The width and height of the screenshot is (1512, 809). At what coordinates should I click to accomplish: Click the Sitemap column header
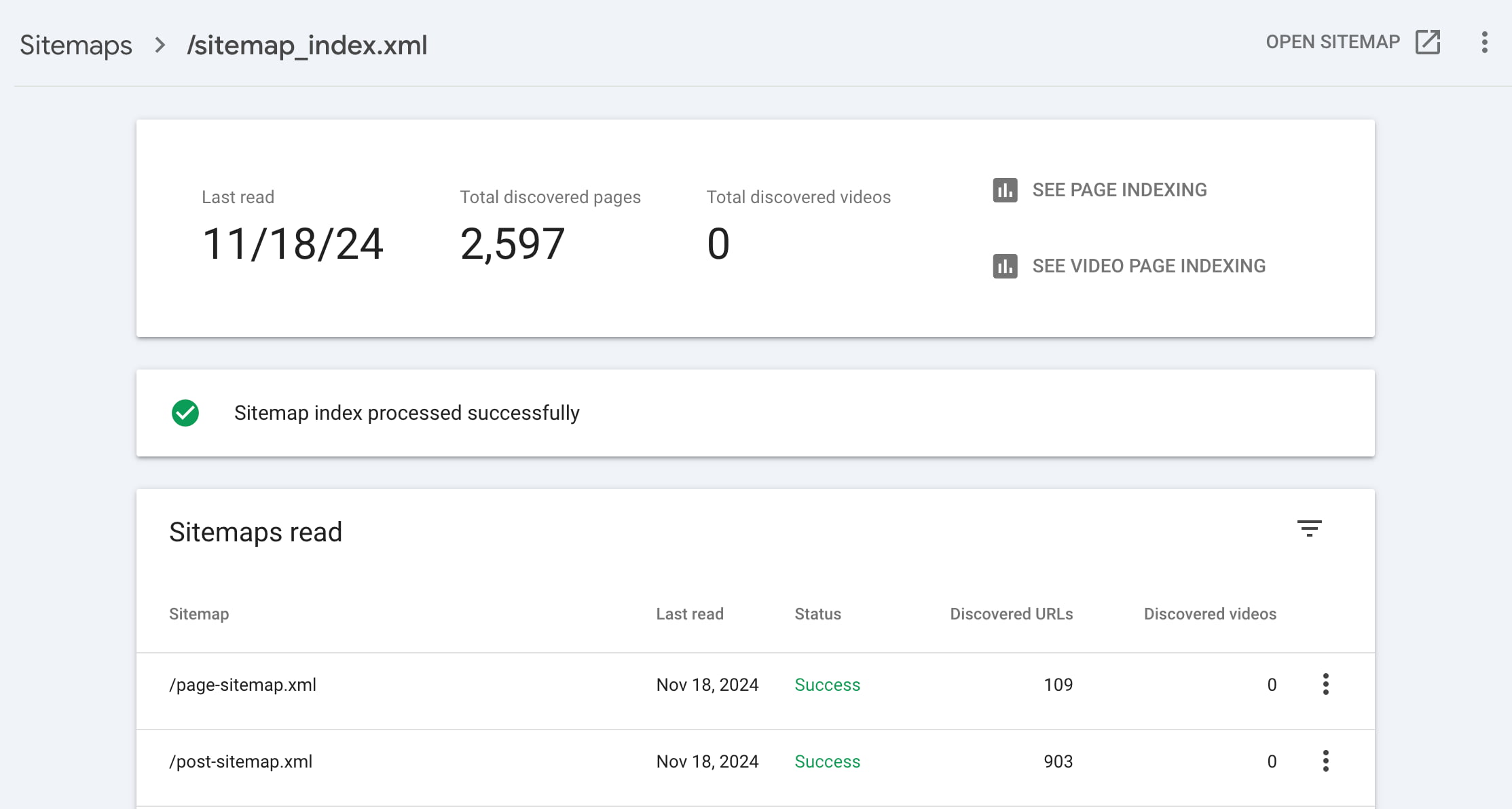click(199, 614)
